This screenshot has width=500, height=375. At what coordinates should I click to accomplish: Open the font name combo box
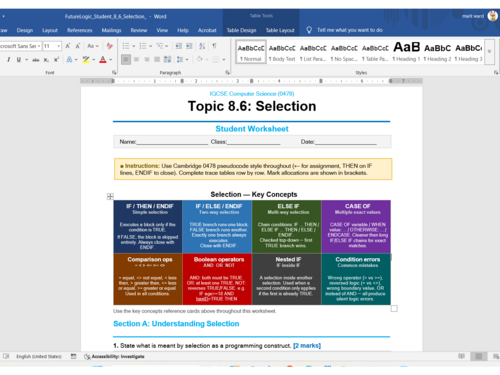[x=20, y=46]
